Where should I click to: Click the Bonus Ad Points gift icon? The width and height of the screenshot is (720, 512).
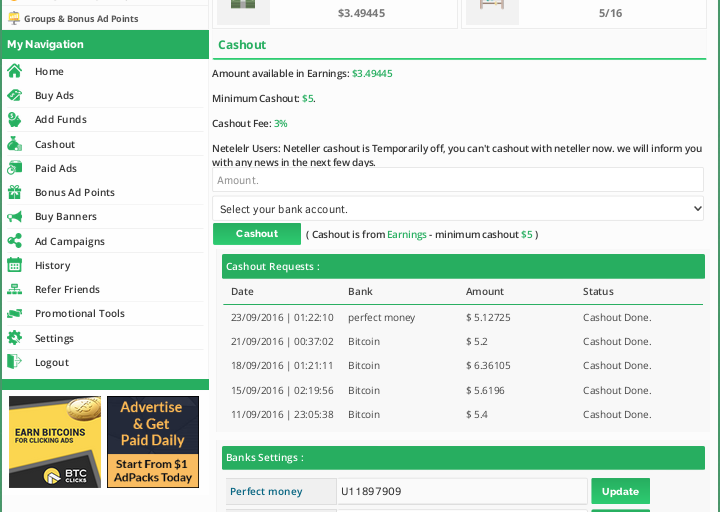point(14,192)
